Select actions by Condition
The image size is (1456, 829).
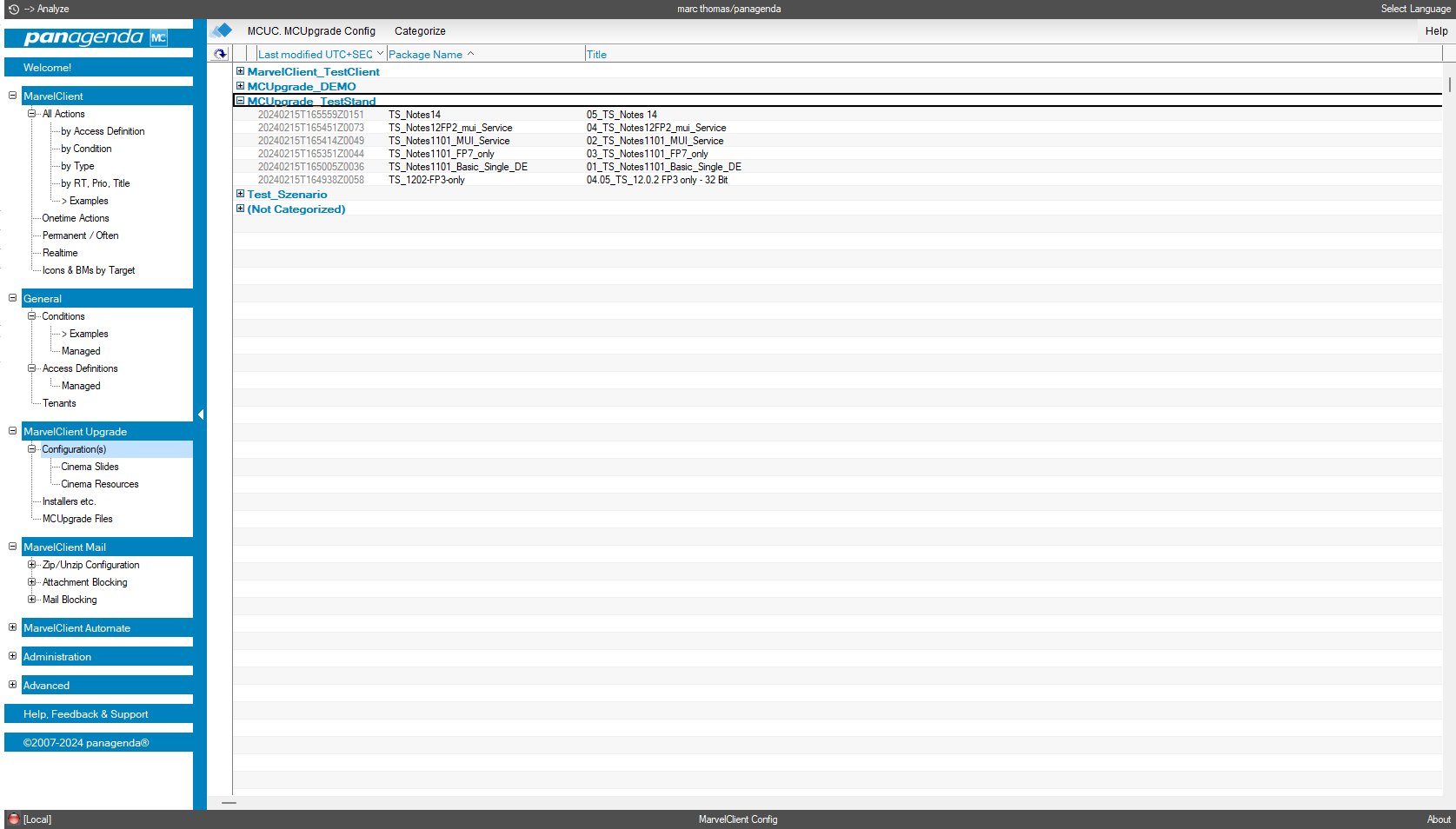86,149
